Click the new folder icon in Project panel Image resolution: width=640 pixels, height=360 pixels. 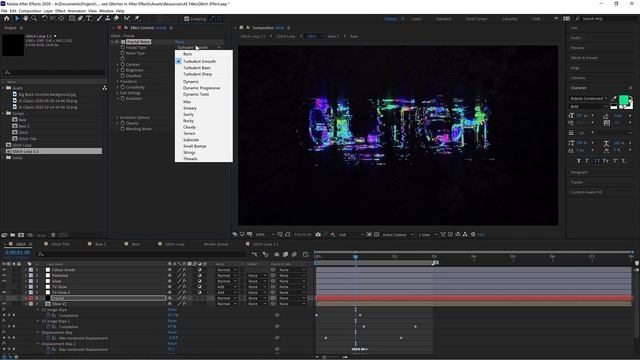(x=13, y=235)
